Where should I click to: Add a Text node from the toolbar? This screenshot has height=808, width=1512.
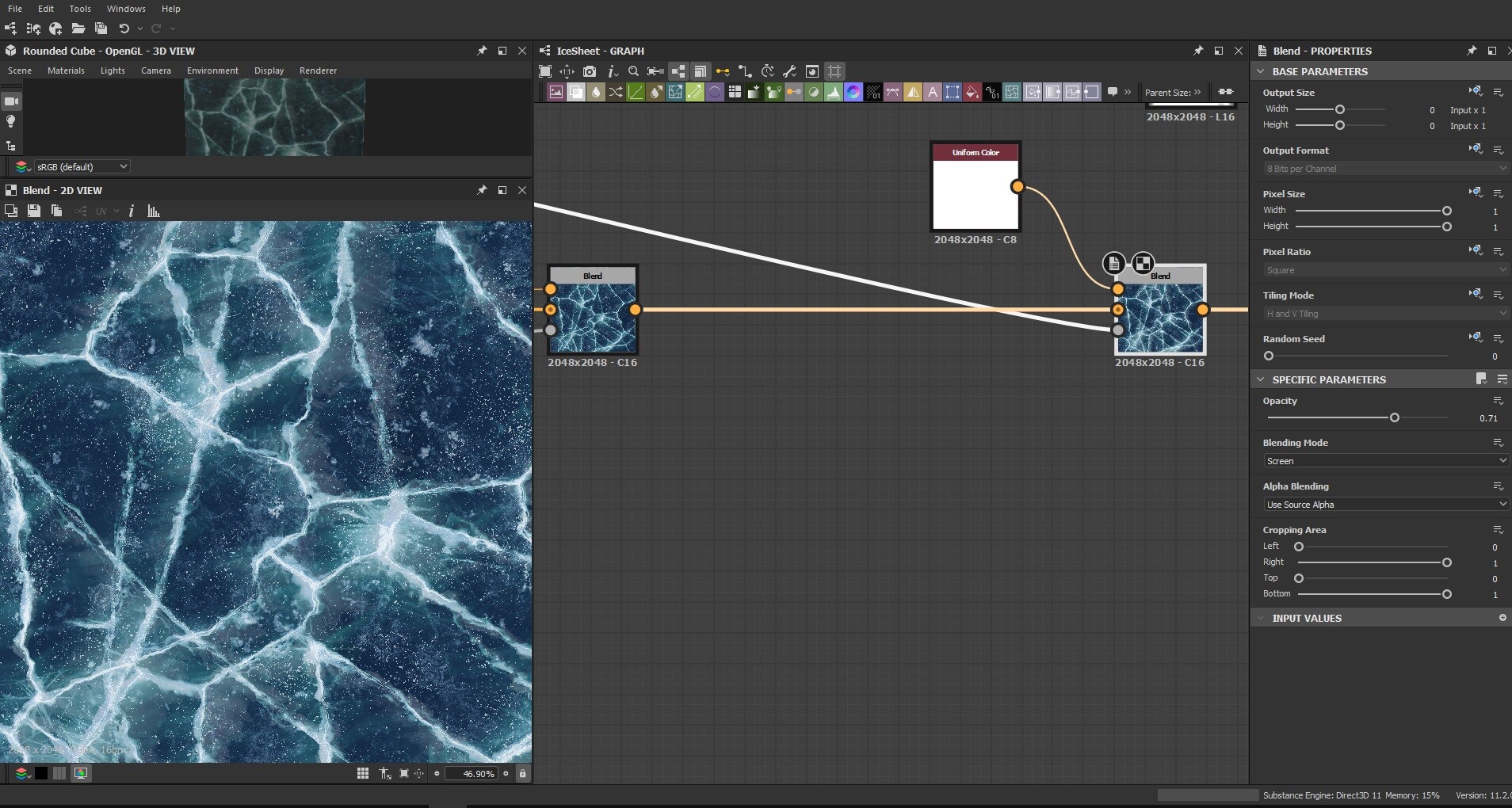[x=933, y=93]
